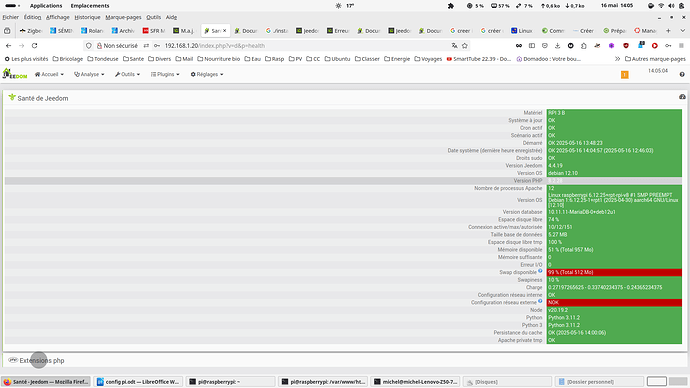
Task: Open the Applications menu in top panel
Action: click(46, 6)
